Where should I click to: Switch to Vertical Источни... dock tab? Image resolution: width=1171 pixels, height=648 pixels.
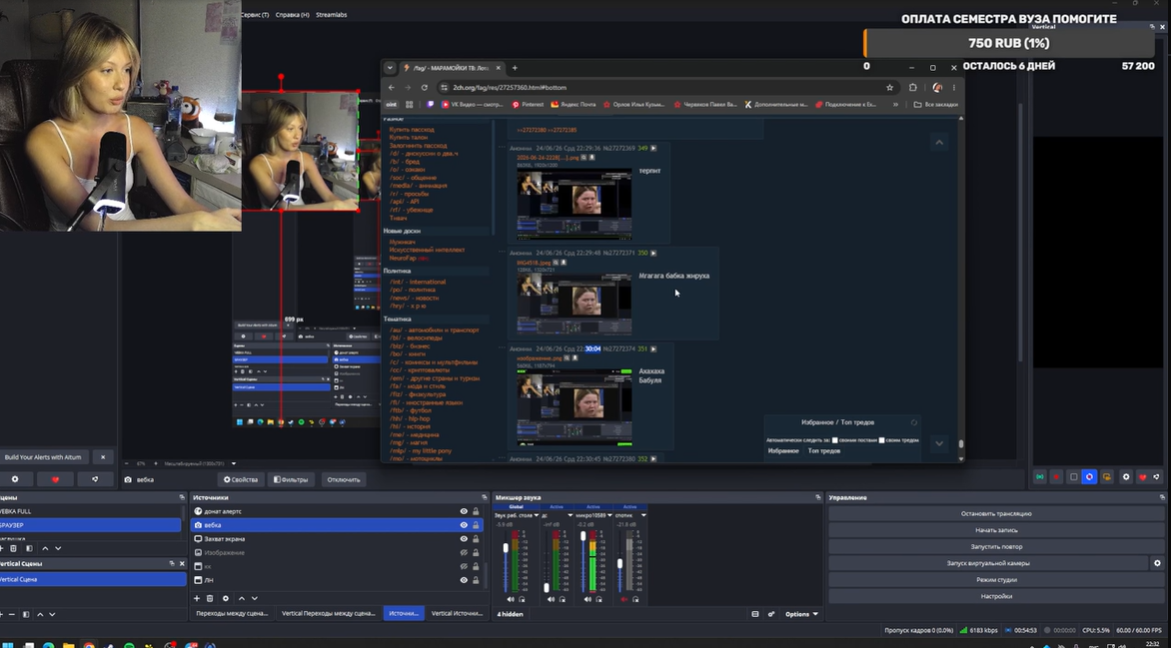pos(457,613)
